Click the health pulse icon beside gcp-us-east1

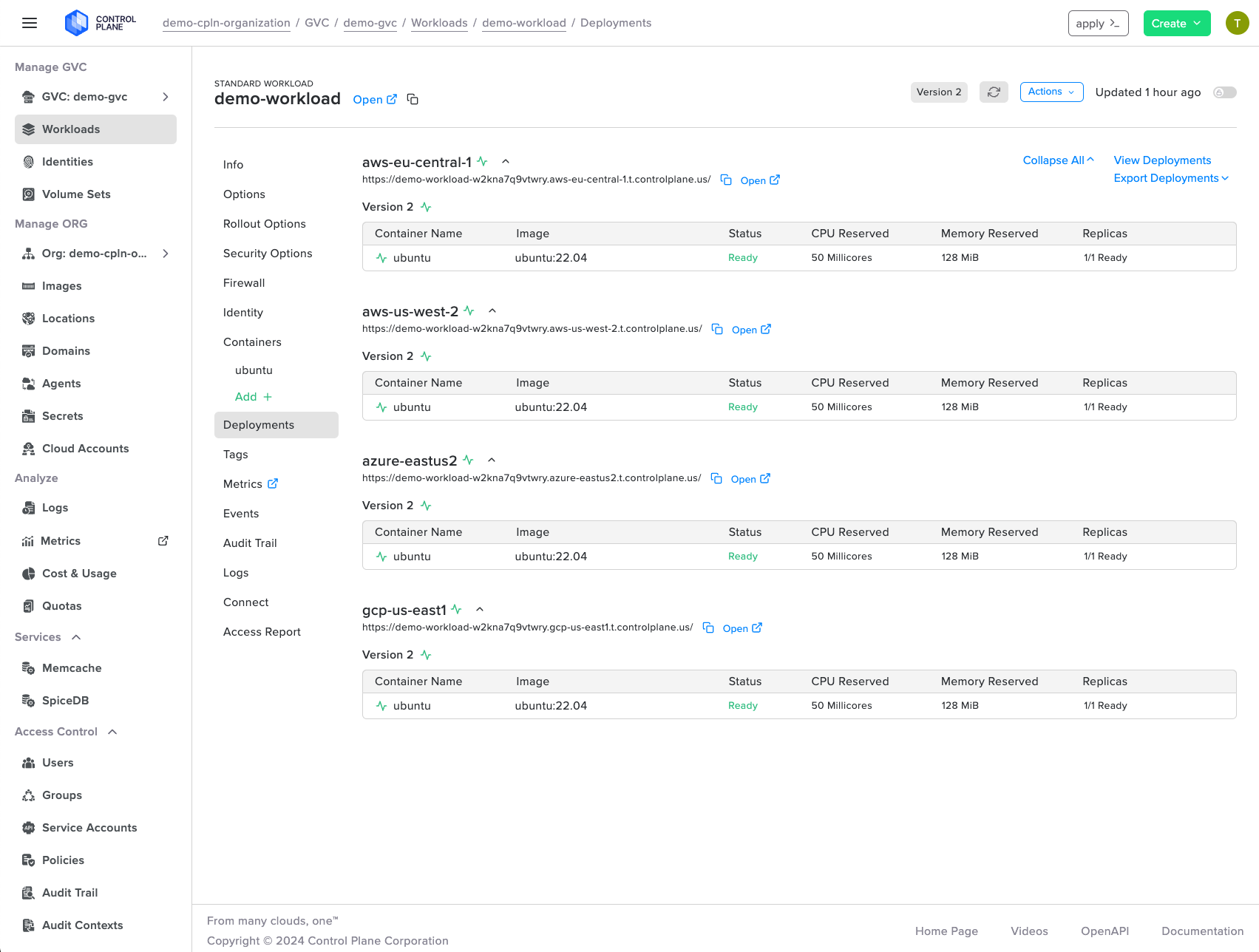pos(457,609)
